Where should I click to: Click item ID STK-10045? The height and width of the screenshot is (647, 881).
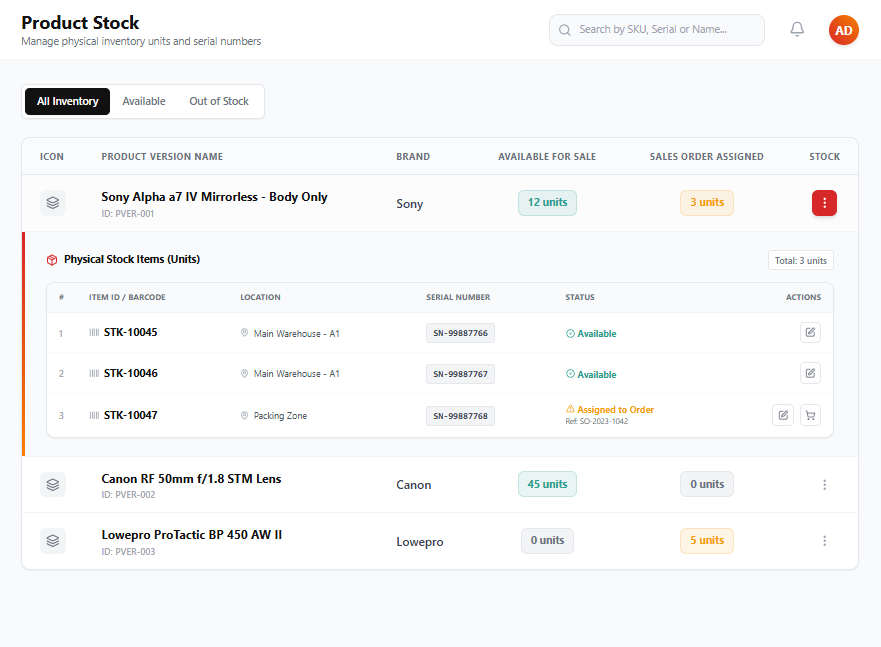pyautogui.click(x=130, y=332)
